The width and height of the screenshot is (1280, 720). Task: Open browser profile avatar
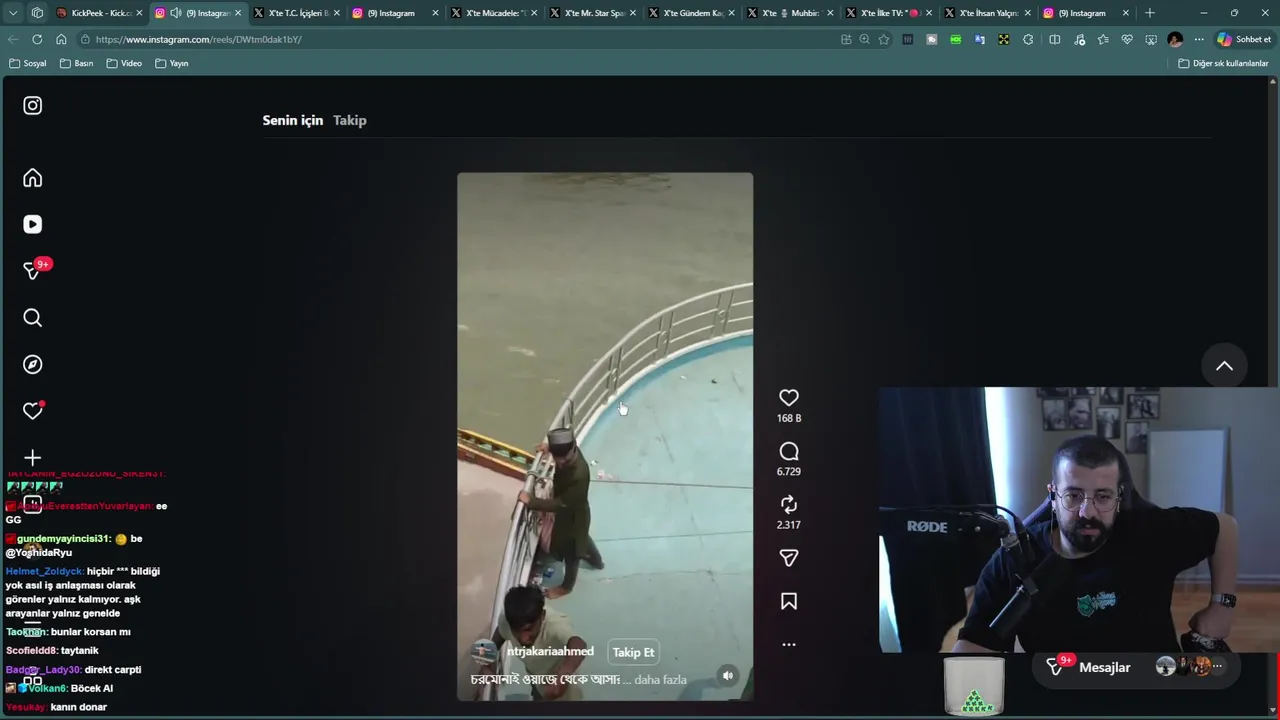pyautogui.click(x=1175, y=39)
